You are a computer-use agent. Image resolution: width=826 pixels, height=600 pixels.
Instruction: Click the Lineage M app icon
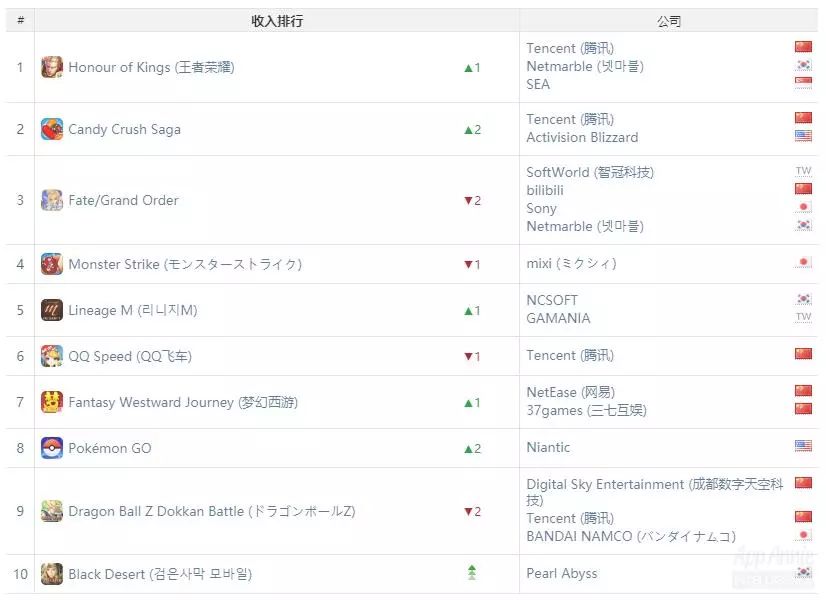click(x=52, y=310)
